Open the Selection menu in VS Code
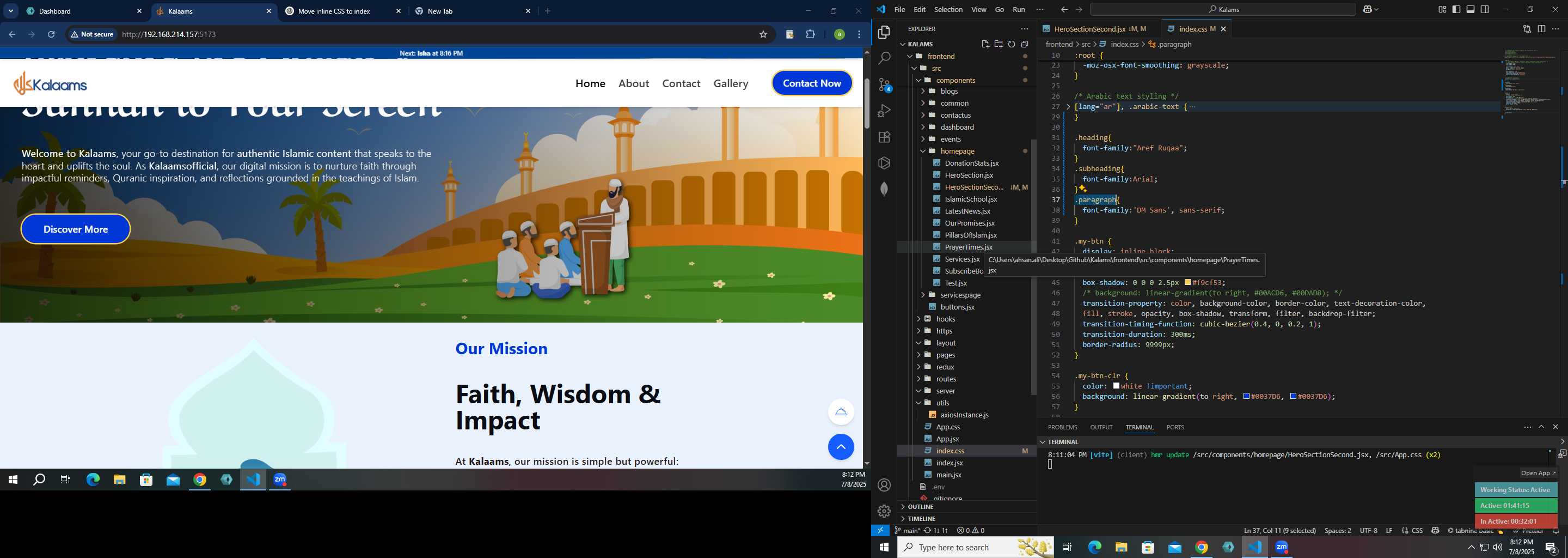 (948, 9)
